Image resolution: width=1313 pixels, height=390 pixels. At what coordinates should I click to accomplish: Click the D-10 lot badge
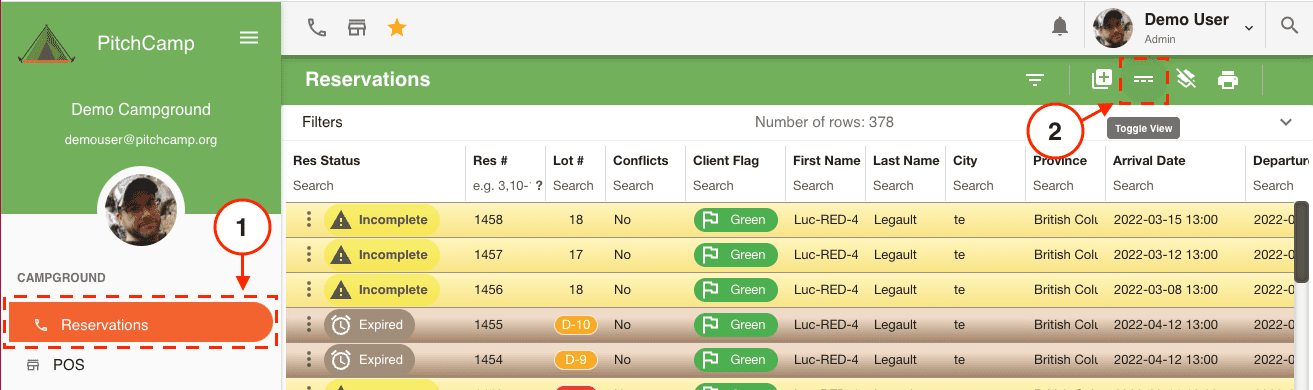tap(575, 325)
